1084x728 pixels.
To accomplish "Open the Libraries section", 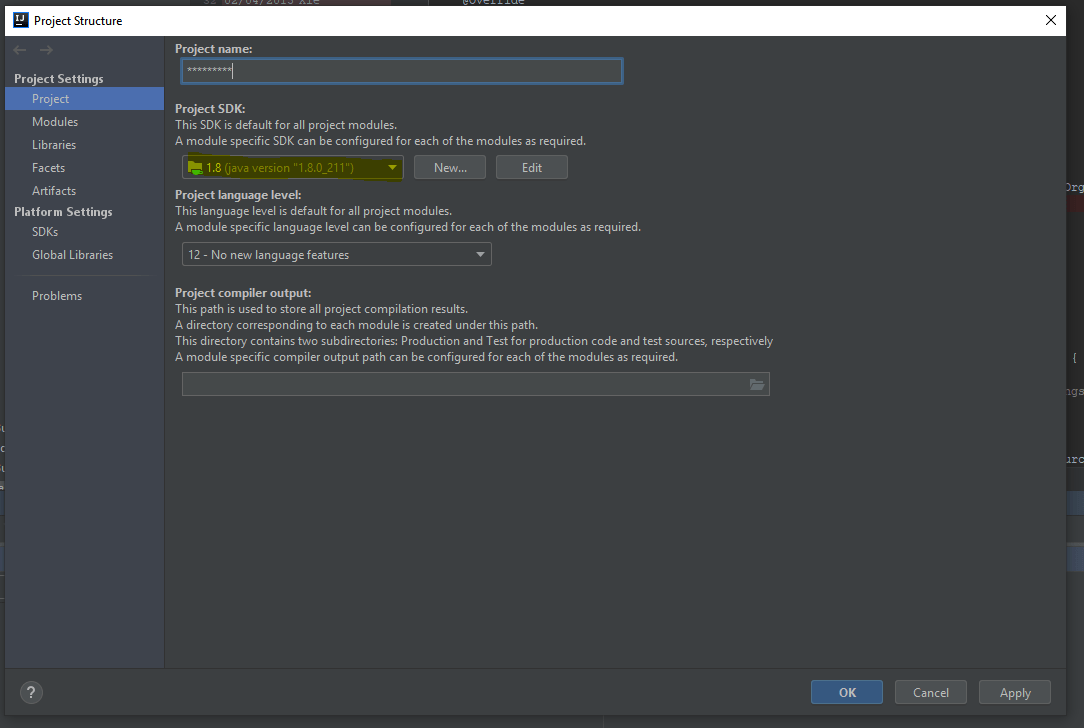I will (x=55, y=144).
